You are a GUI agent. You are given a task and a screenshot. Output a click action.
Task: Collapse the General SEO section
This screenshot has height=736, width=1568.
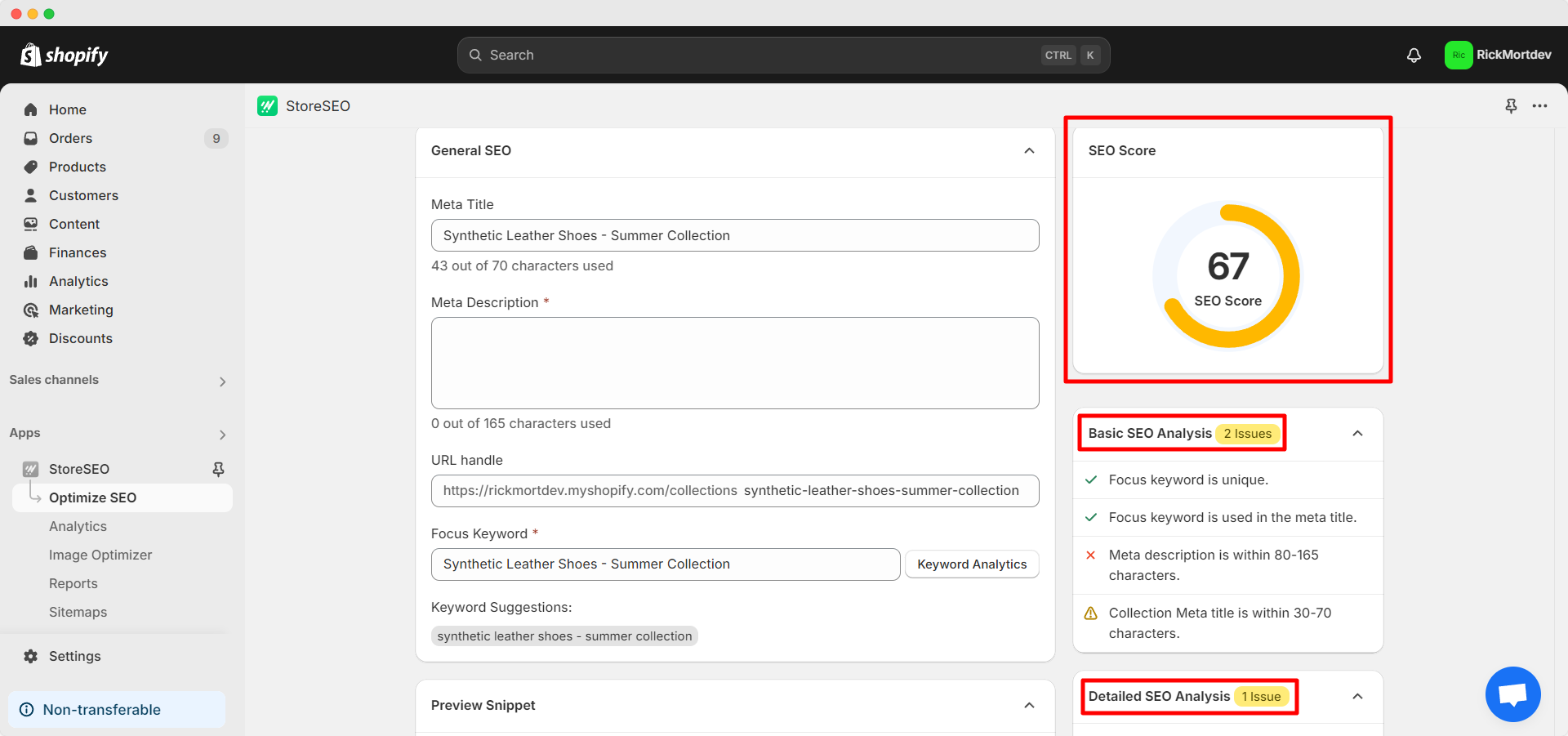1029,150
